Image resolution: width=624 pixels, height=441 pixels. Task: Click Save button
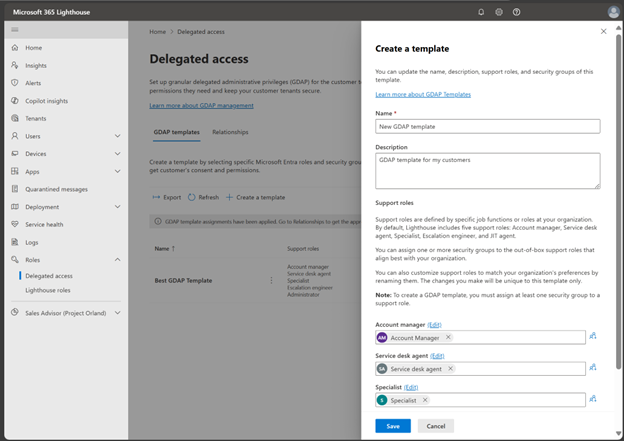(x=393, y=426)
